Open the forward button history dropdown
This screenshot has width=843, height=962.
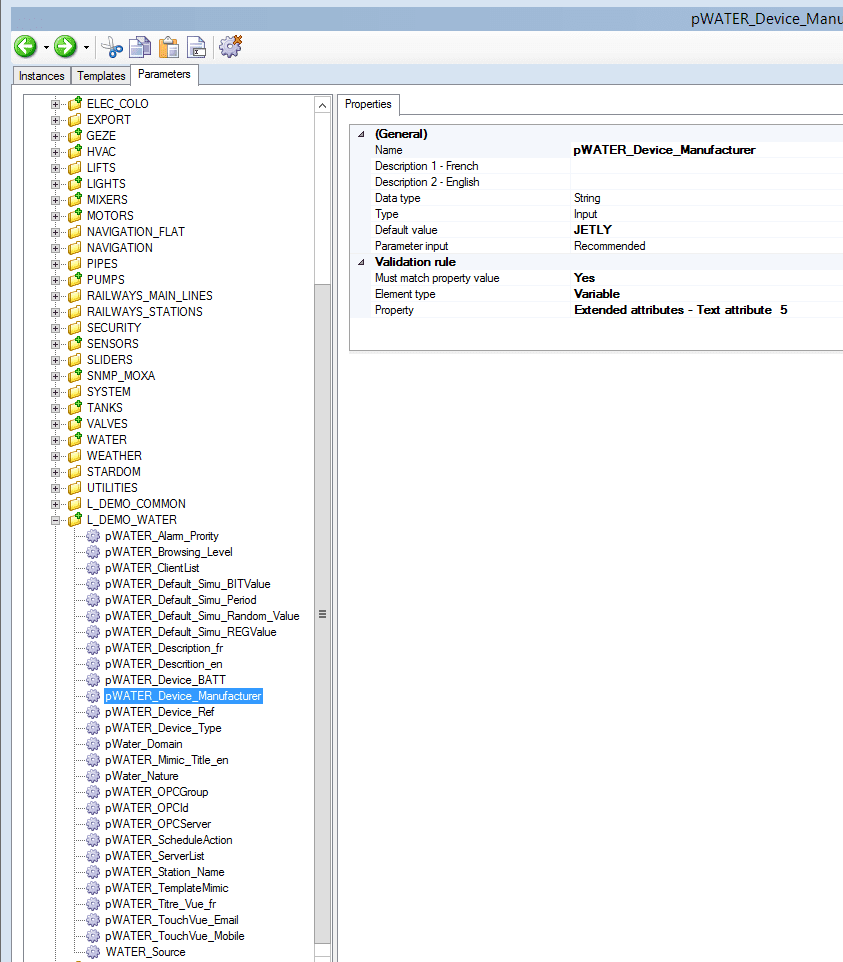coord(87,47)
